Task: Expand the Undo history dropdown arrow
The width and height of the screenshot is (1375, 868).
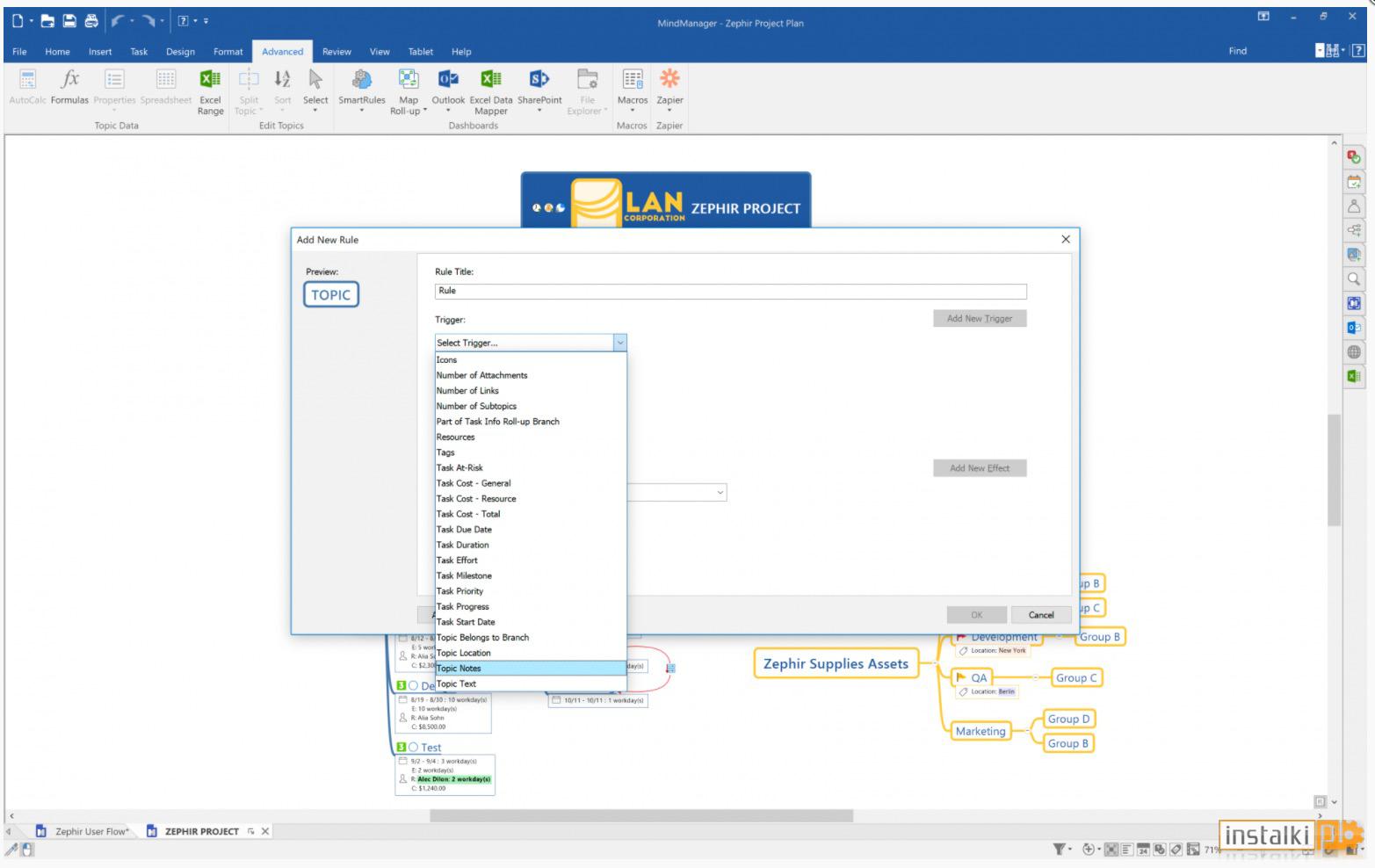Action: tap(132, 21)
